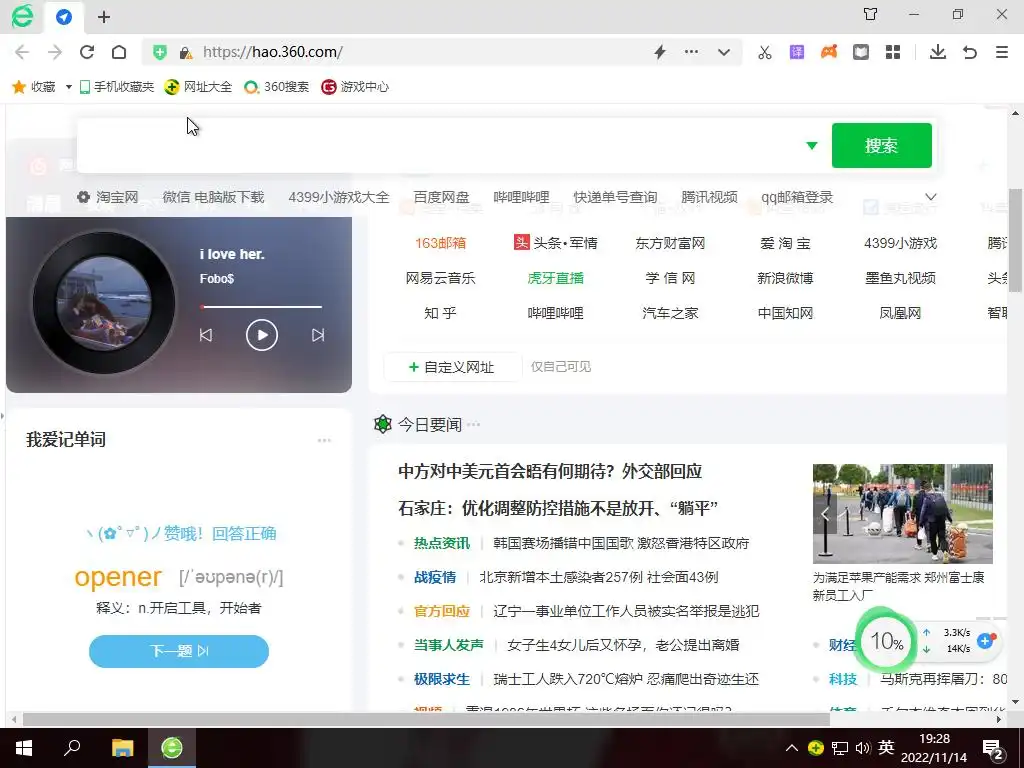Image resolution: width=1024 pixels, height=768 pixels.
Task: Reload the page with refresh icon
Action: click(87, 52)
